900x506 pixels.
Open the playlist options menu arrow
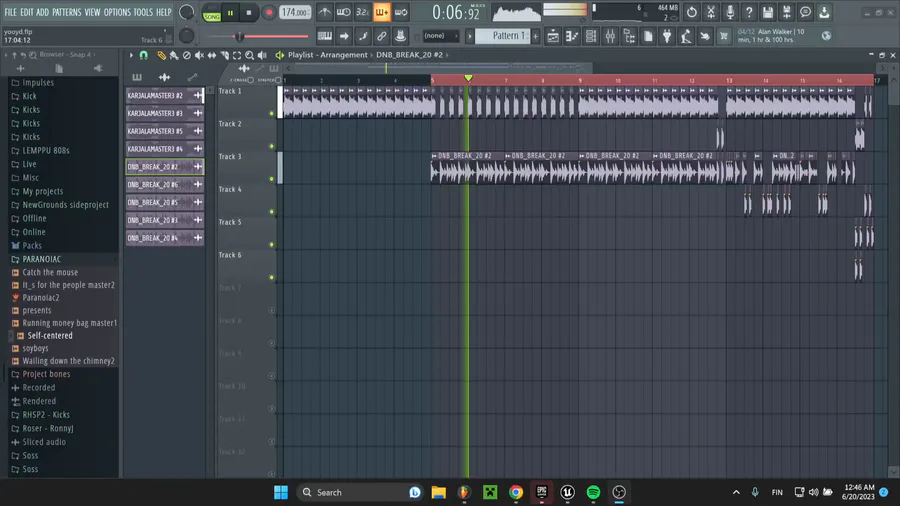131,55
